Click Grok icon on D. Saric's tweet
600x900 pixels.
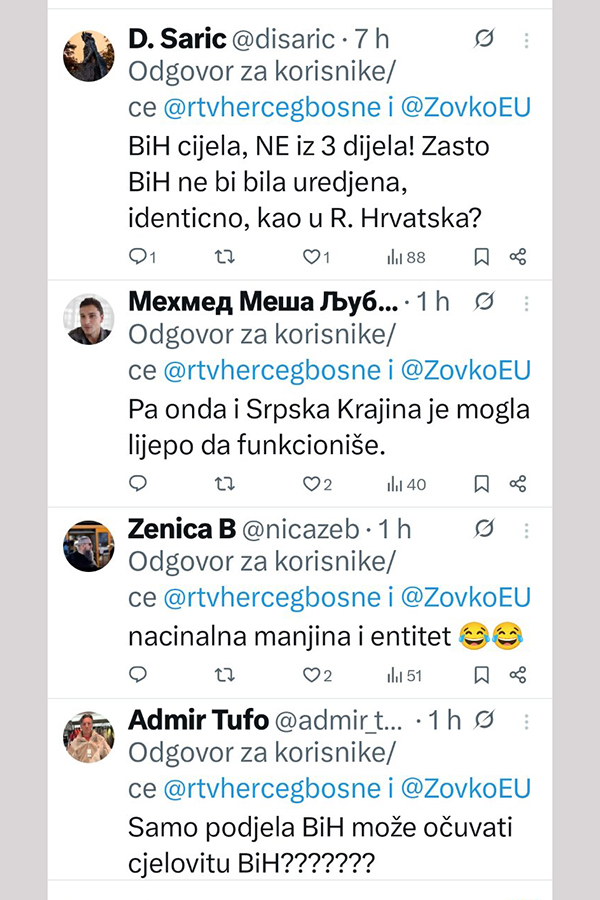pos(485,40)
